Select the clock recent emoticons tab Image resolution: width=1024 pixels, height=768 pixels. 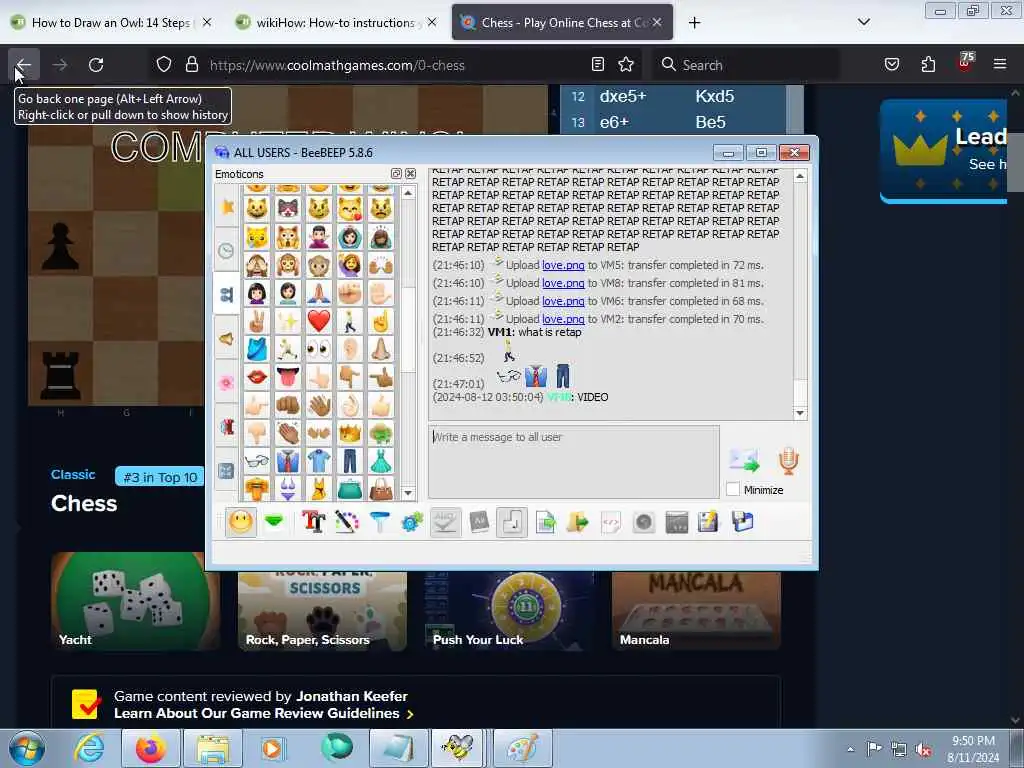pyautogui.click(x=227, y=251)
